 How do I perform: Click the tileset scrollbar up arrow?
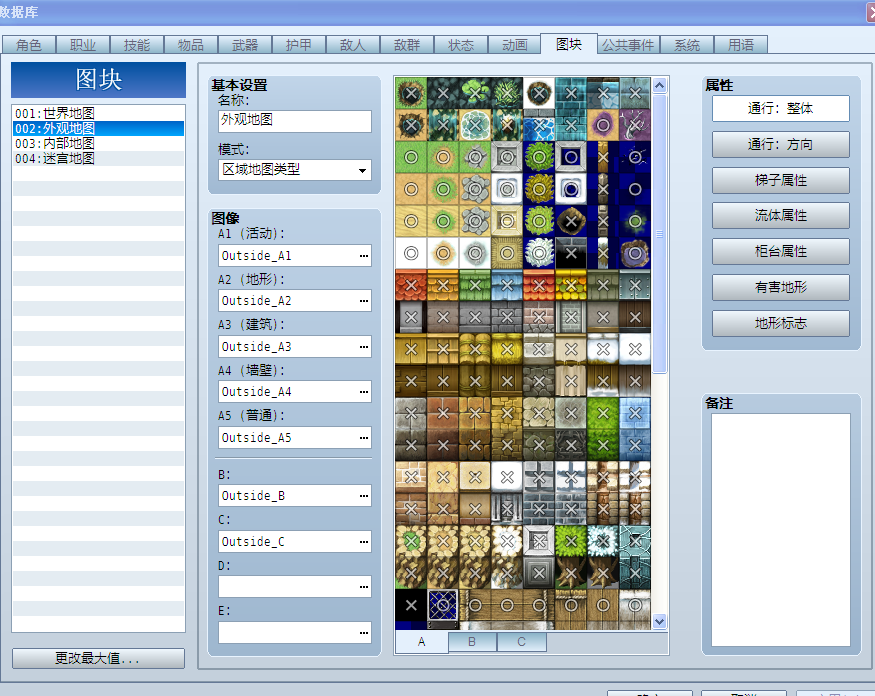(659, 85)
